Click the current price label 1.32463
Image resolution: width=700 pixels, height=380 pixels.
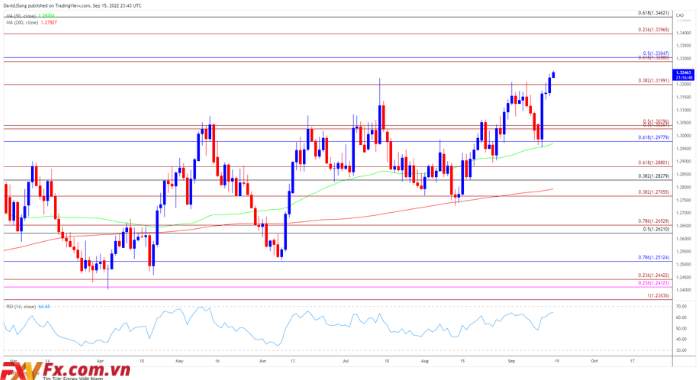(x=683, y=72)
